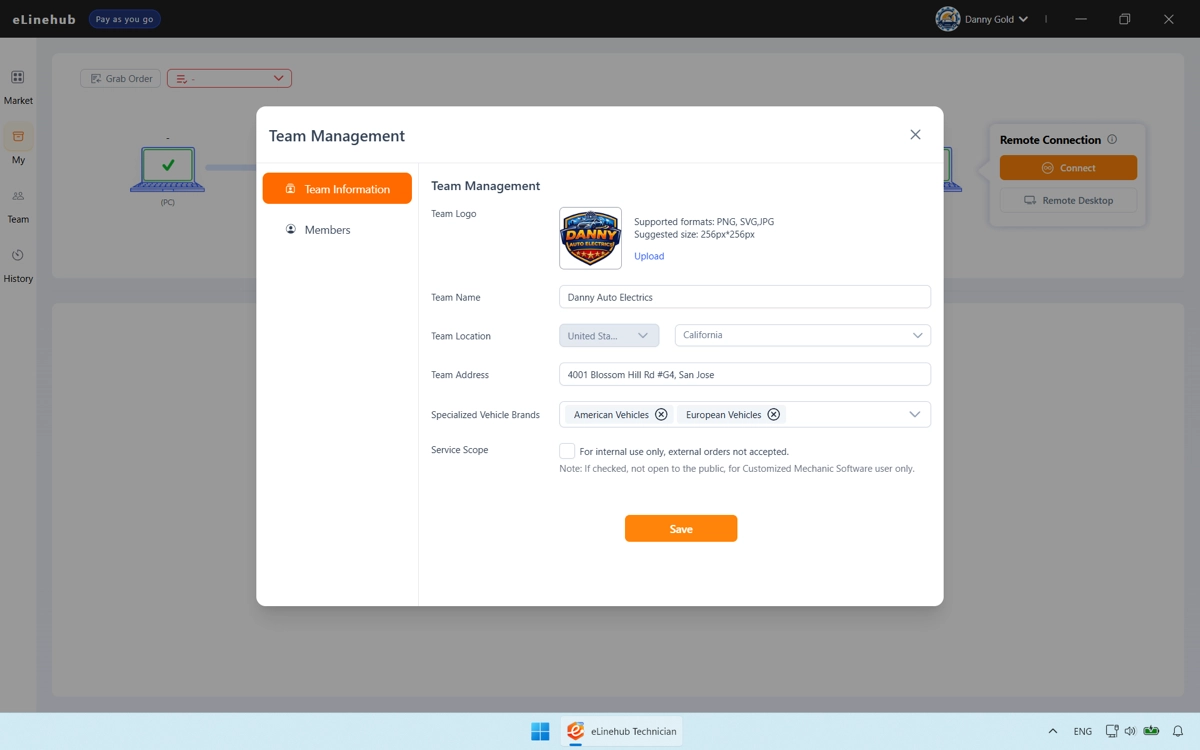Click the Connect button
The image size is (1200, 750).
1068,168
